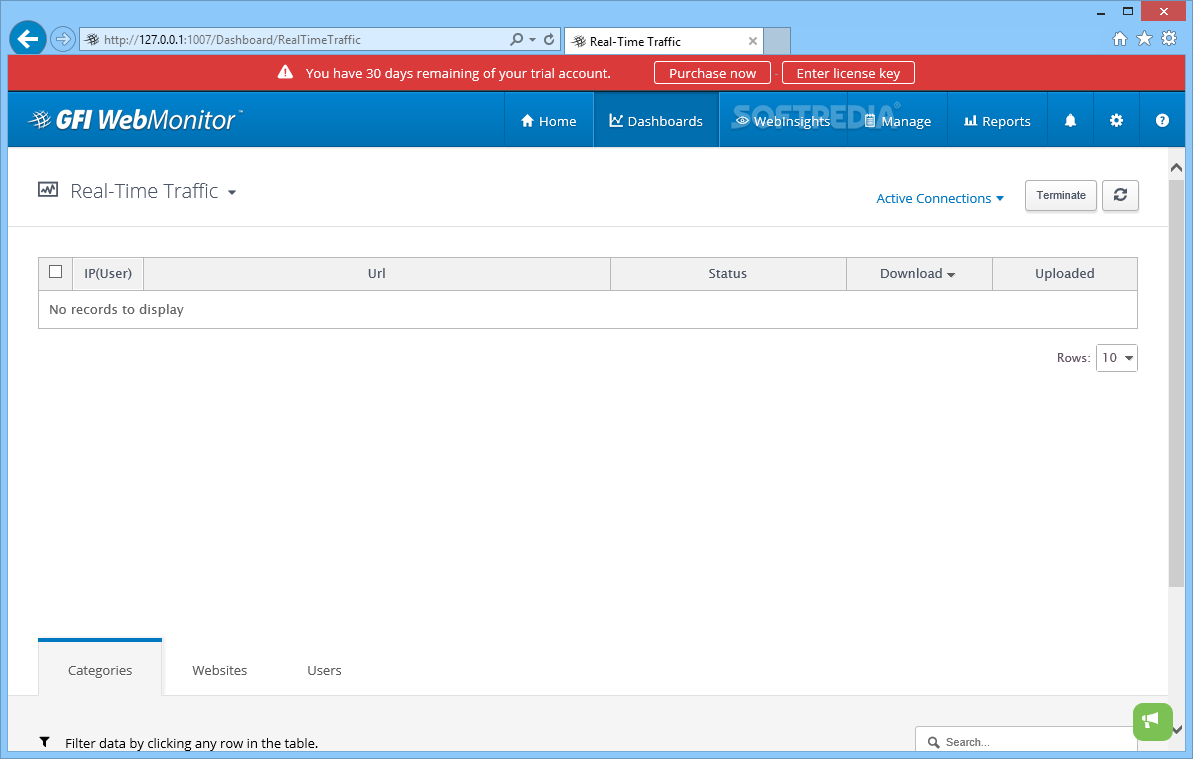This screenshot has height=759, width=1193.
Task: Maximize the browser window
Action: tap(1128, 11)
